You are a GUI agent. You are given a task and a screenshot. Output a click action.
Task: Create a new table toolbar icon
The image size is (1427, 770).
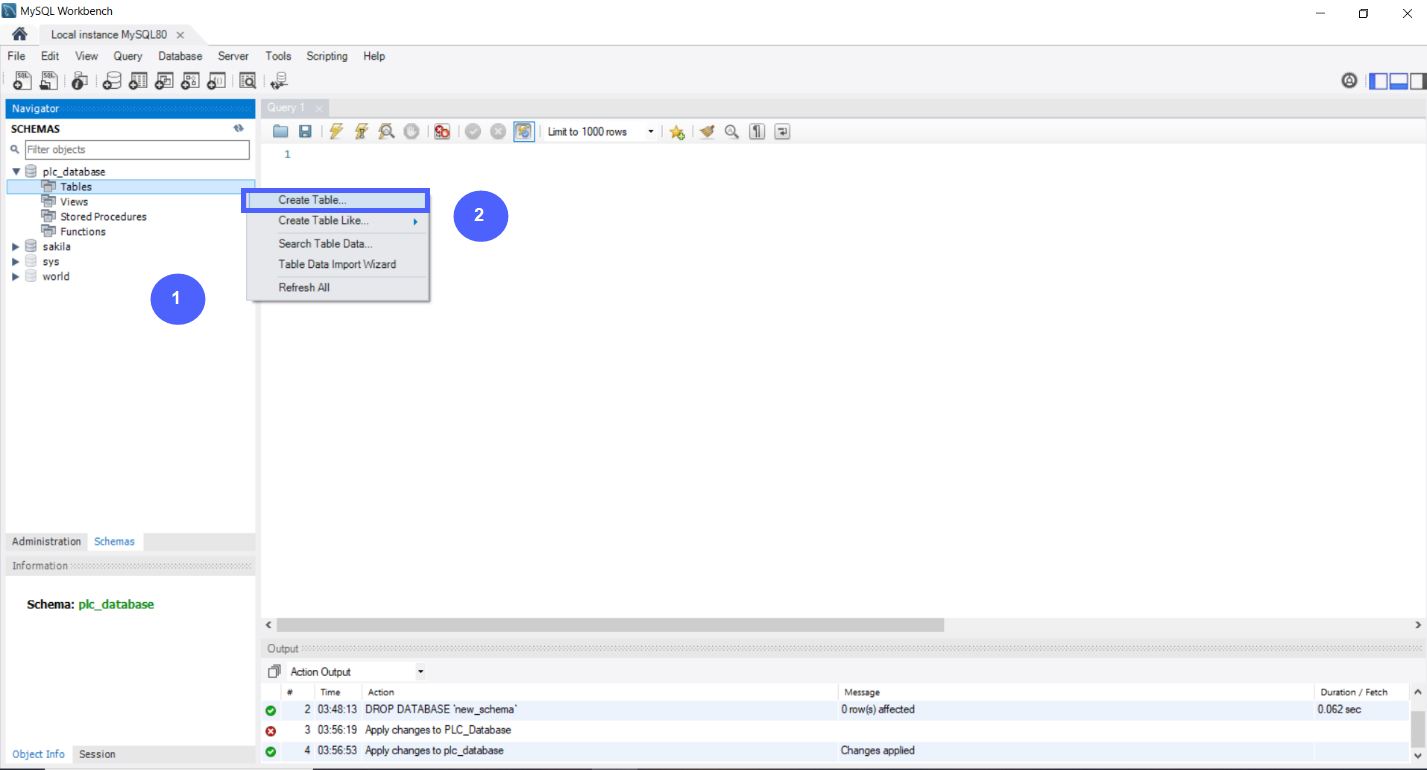click(138, 81)
